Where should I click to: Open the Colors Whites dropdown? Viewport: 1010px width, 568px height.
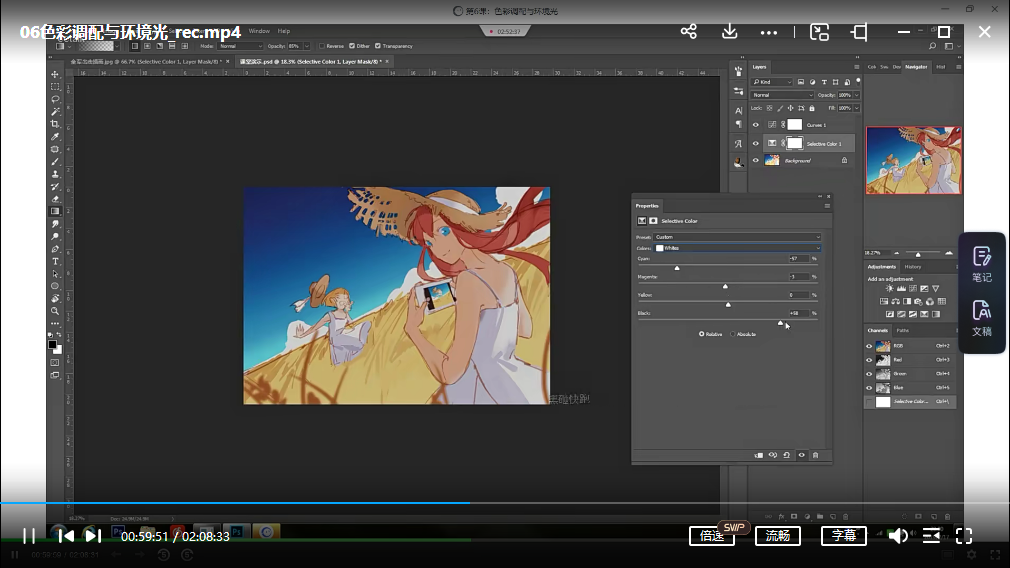[737, 248]
